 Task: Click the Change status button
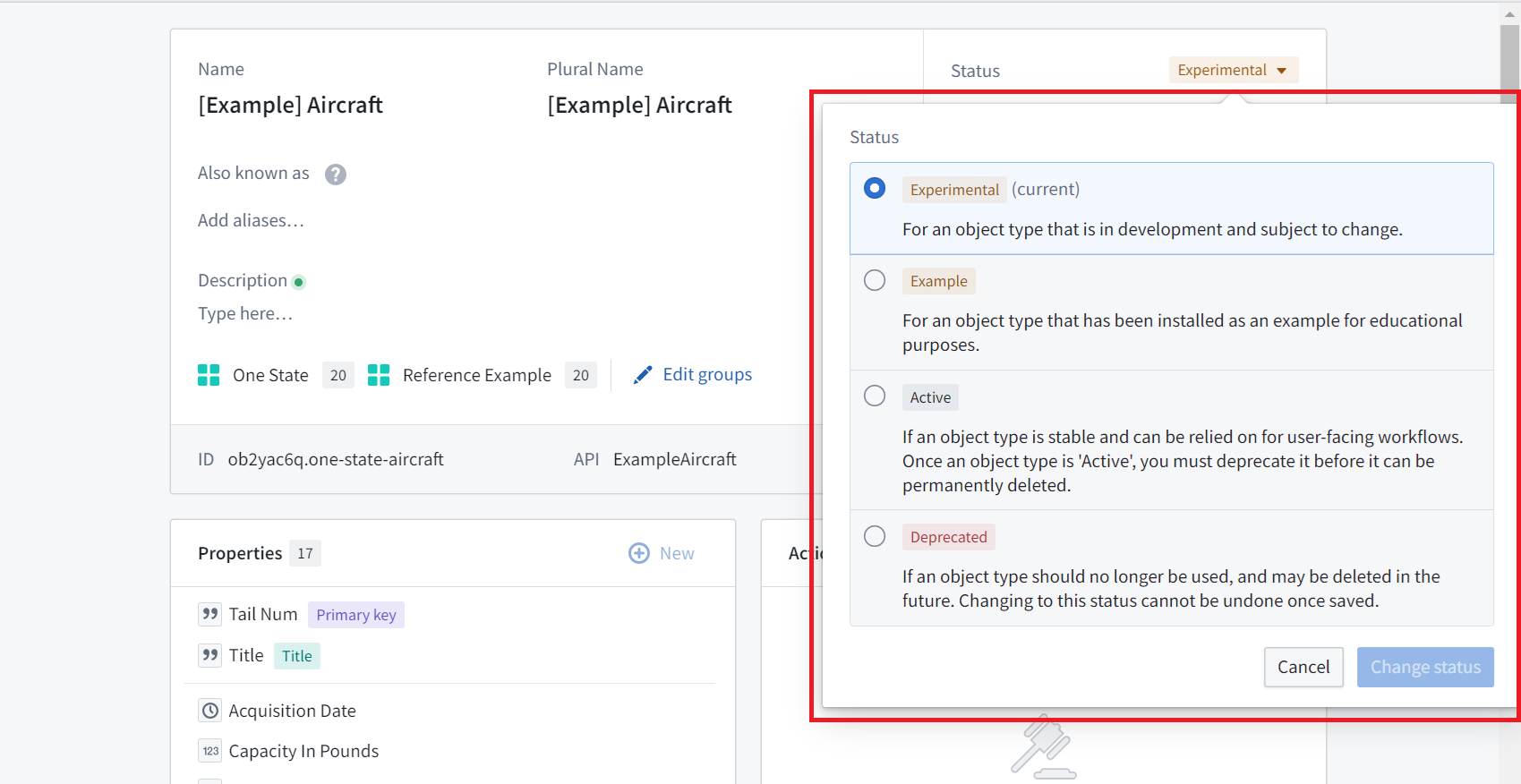[1425, 667]
